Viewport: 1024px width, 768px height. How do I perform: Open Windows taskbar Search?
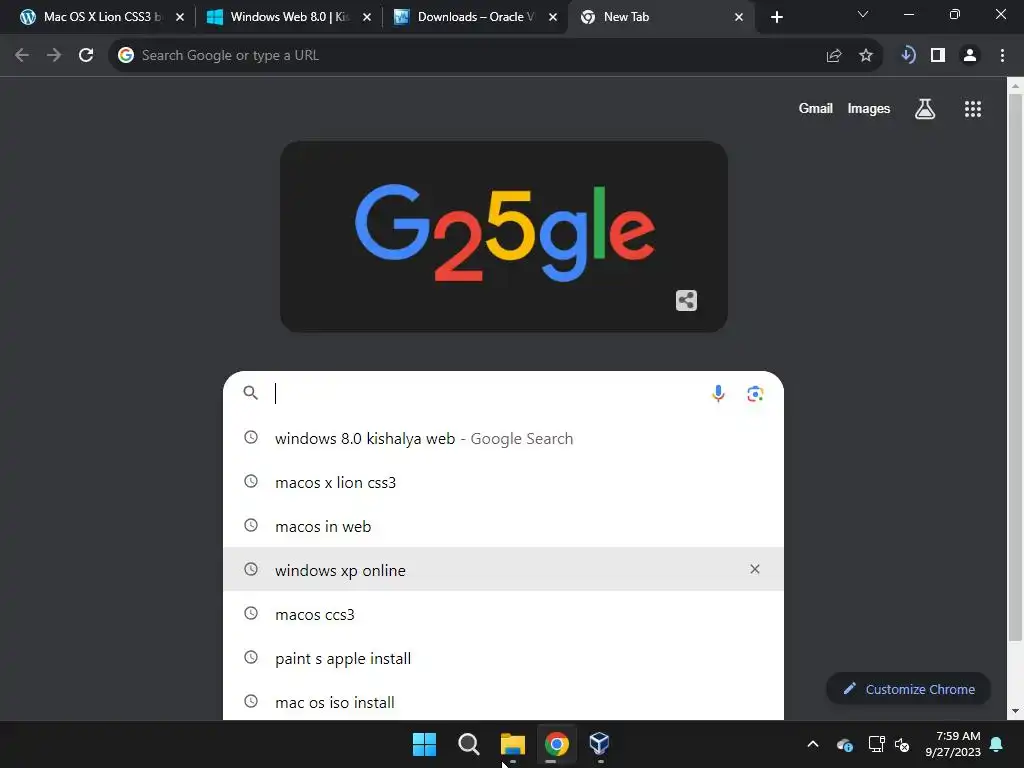pos(468,744)
